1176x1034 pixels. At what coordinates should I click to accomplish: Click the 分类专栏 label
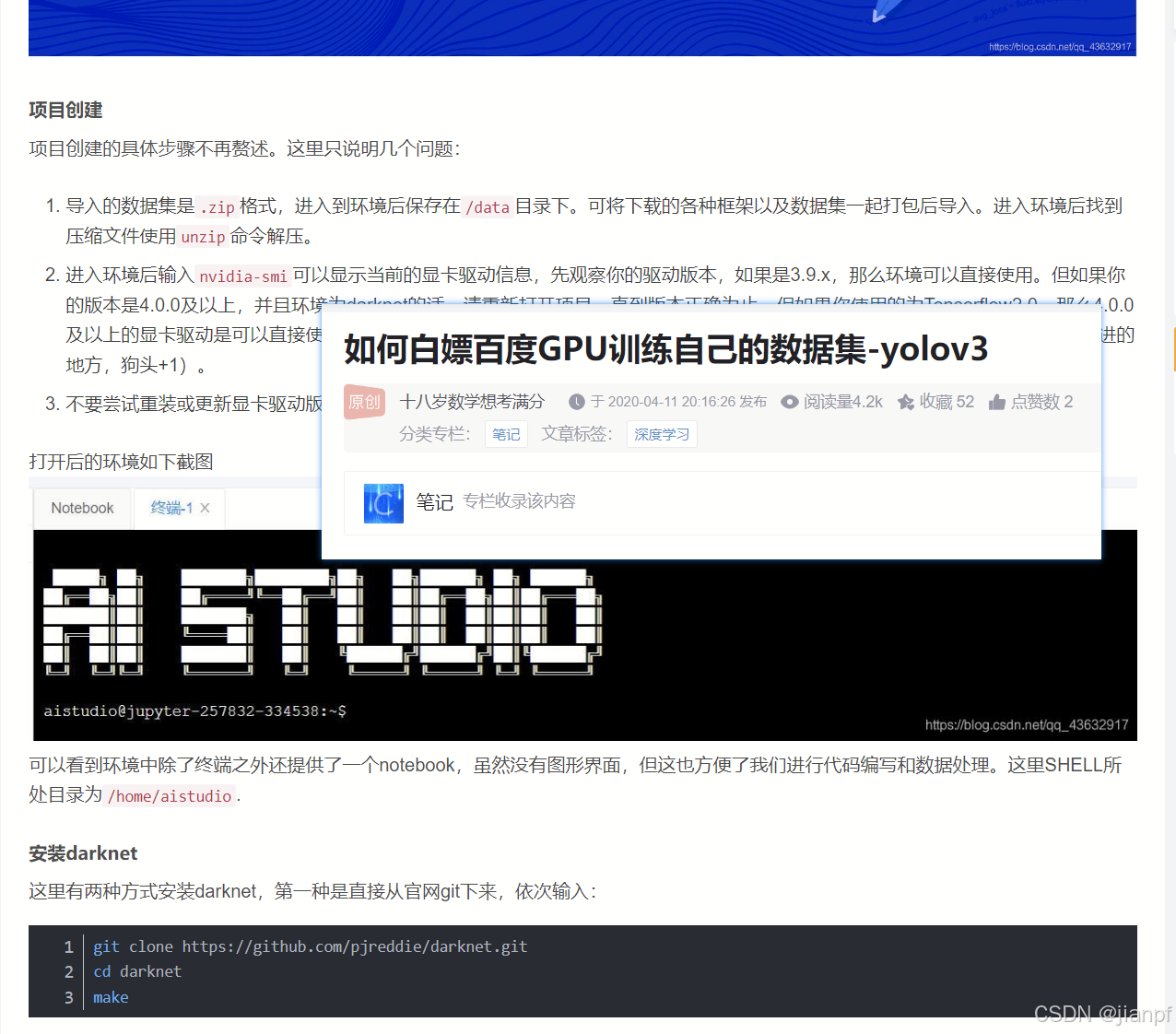(435, 434)
